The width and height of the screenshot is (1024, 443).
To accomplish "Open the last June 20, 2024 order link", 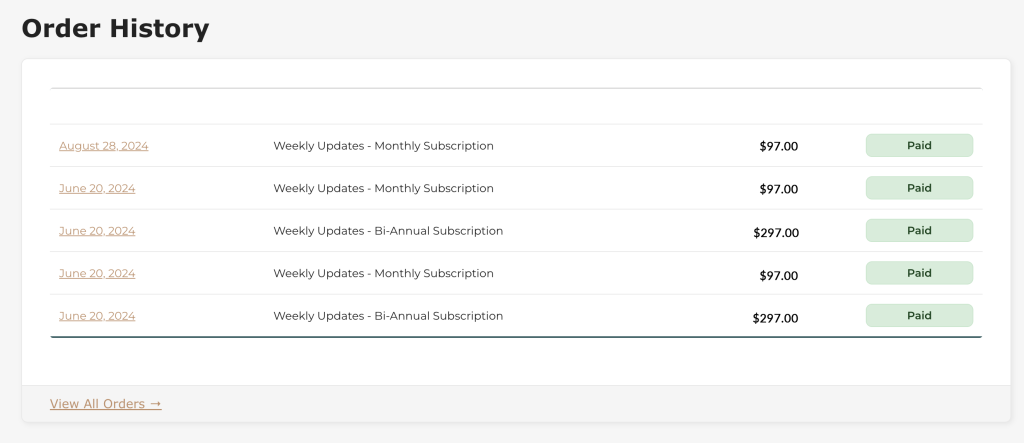I will 97,316.
